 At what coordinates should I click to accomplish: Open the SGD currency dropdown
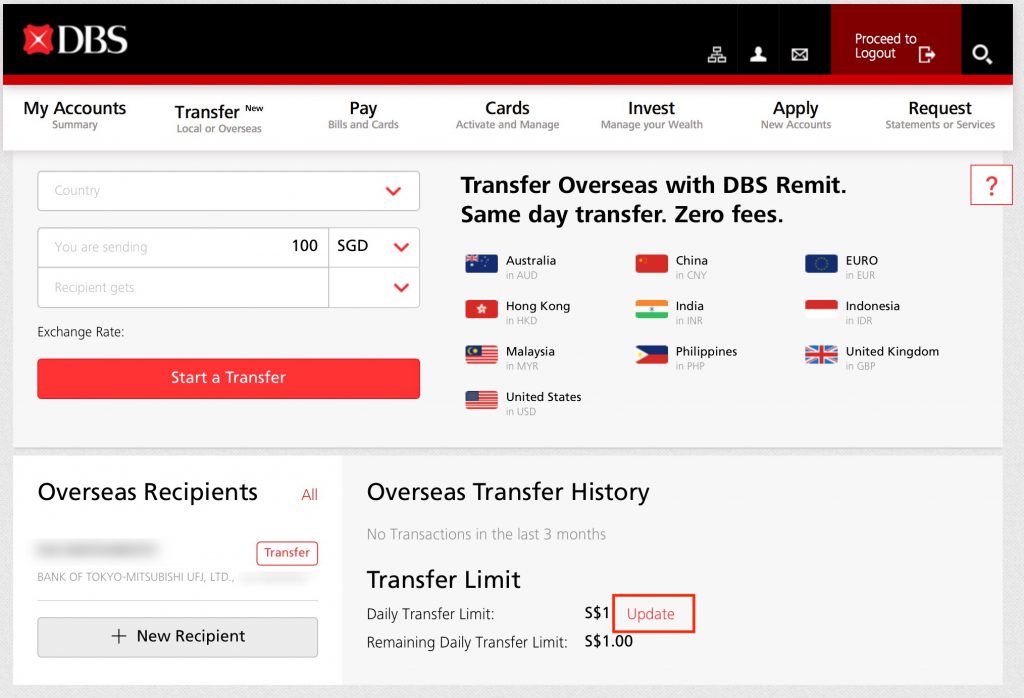coord(374,247)
